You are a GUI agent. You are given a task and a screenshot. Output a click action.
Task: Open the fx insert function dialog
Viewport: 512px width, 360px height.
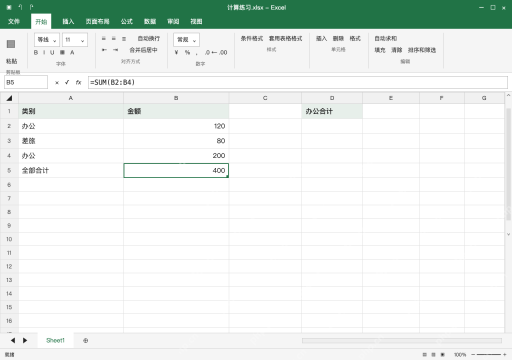pyautogui.click(x=78, y=82)
